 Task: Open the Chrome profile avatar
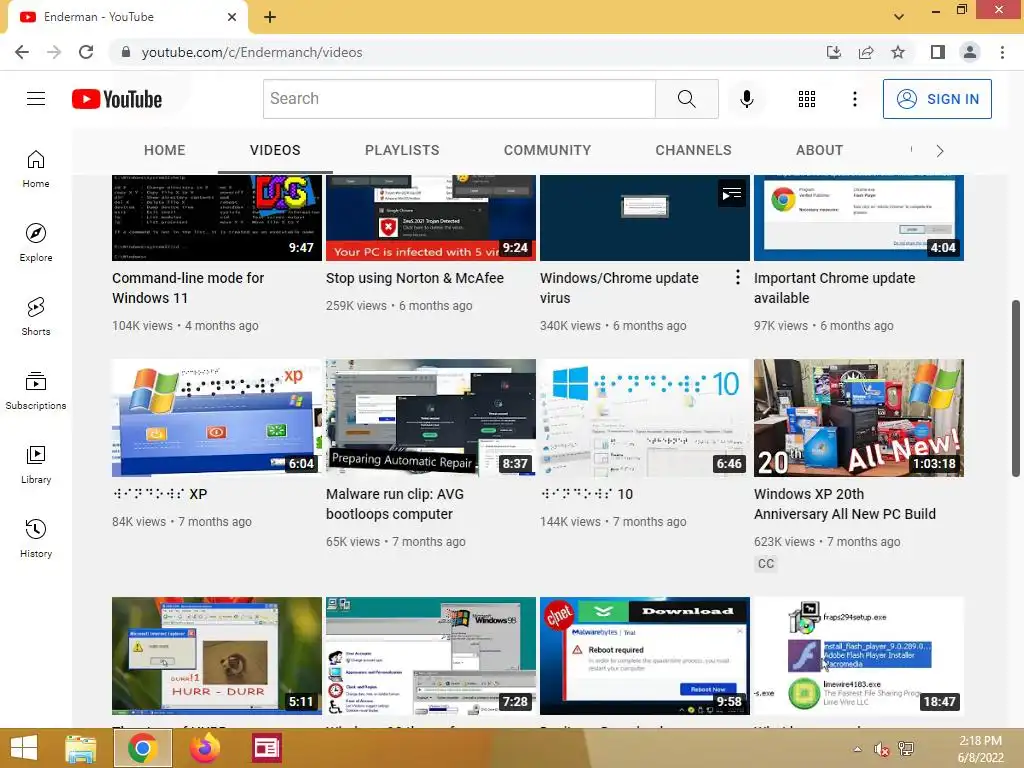[x=970, y=52]
